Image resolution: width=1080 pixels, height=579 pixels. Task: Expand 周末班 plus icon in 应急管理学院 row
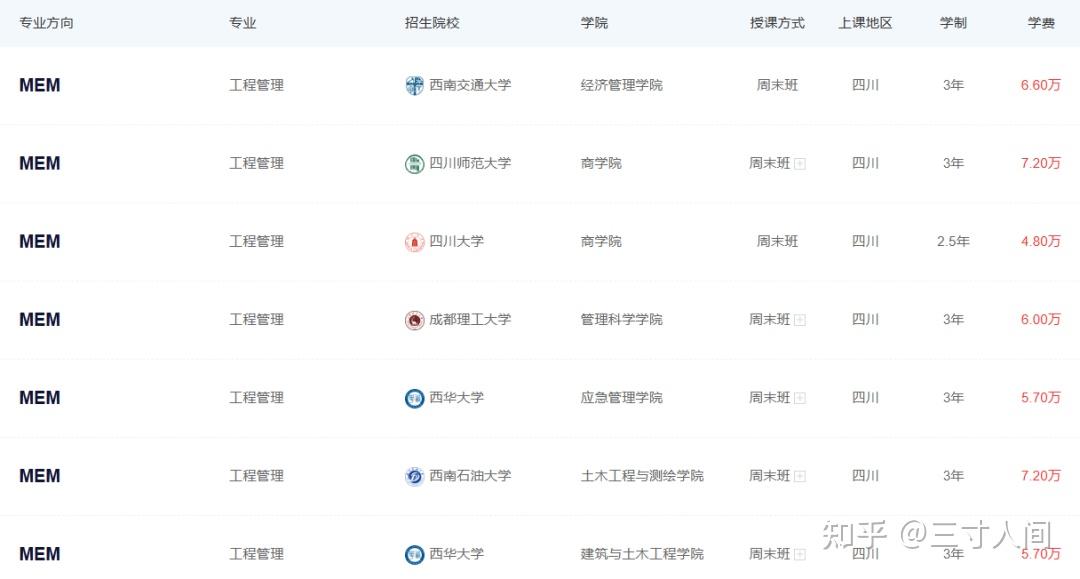pos(800,398)
